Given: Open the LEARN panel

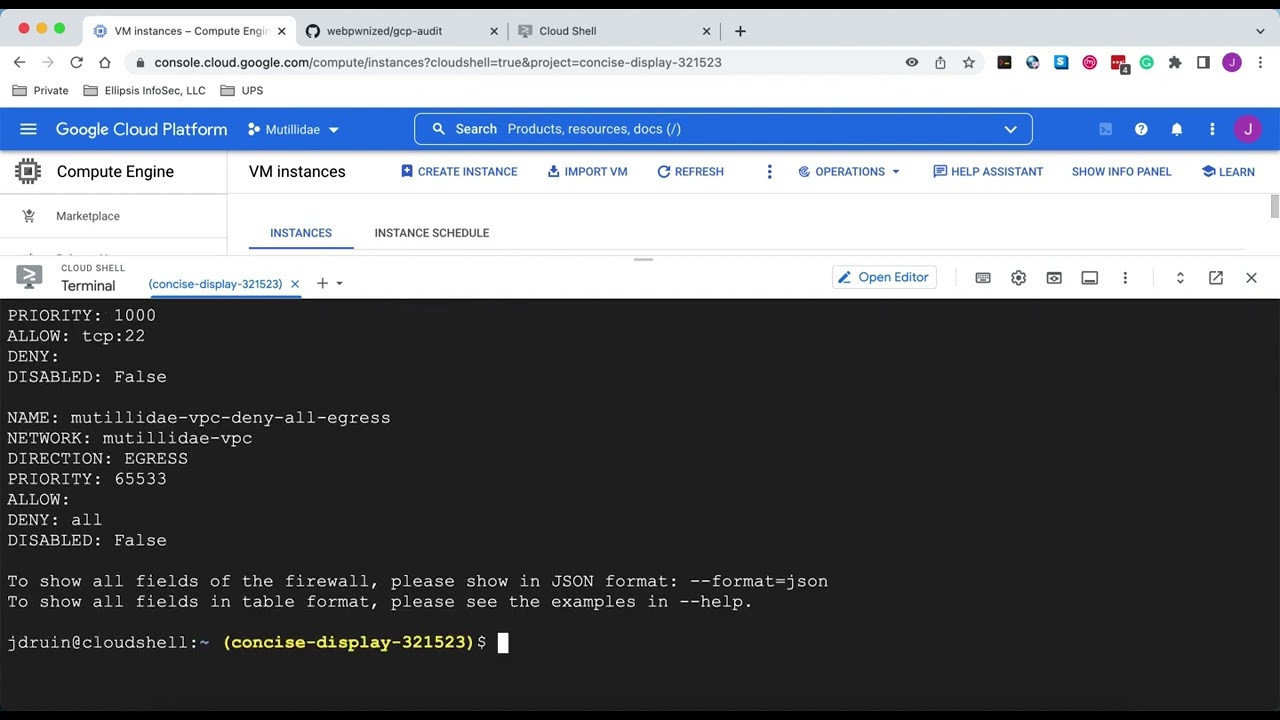Looking at the screenshot, I should pyautogui.click(x=1228, y=172).
